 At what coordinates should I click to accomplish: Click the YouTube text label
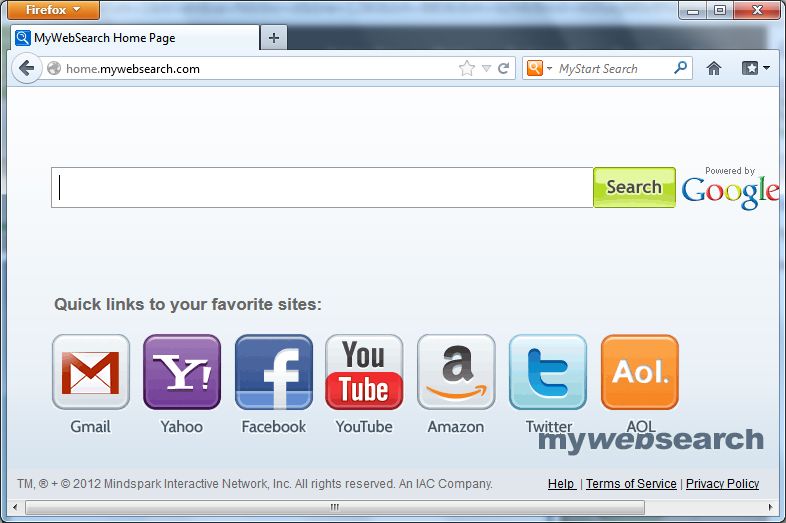364,427
